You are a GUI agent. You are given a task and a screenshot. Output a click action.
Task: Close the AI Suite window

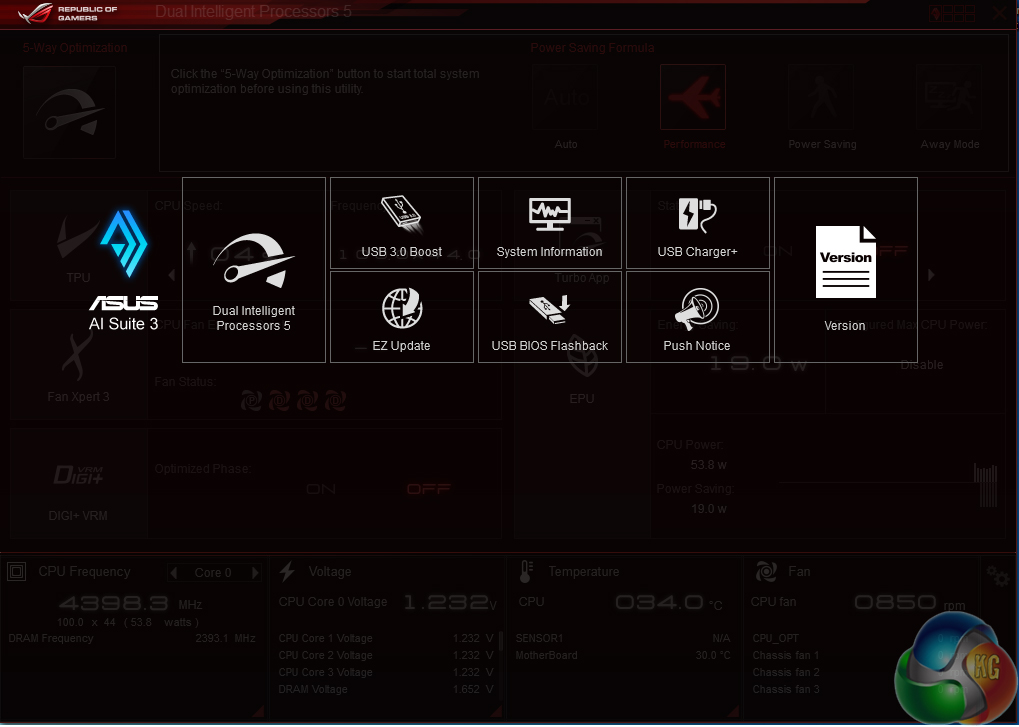tap(1000, 13)
